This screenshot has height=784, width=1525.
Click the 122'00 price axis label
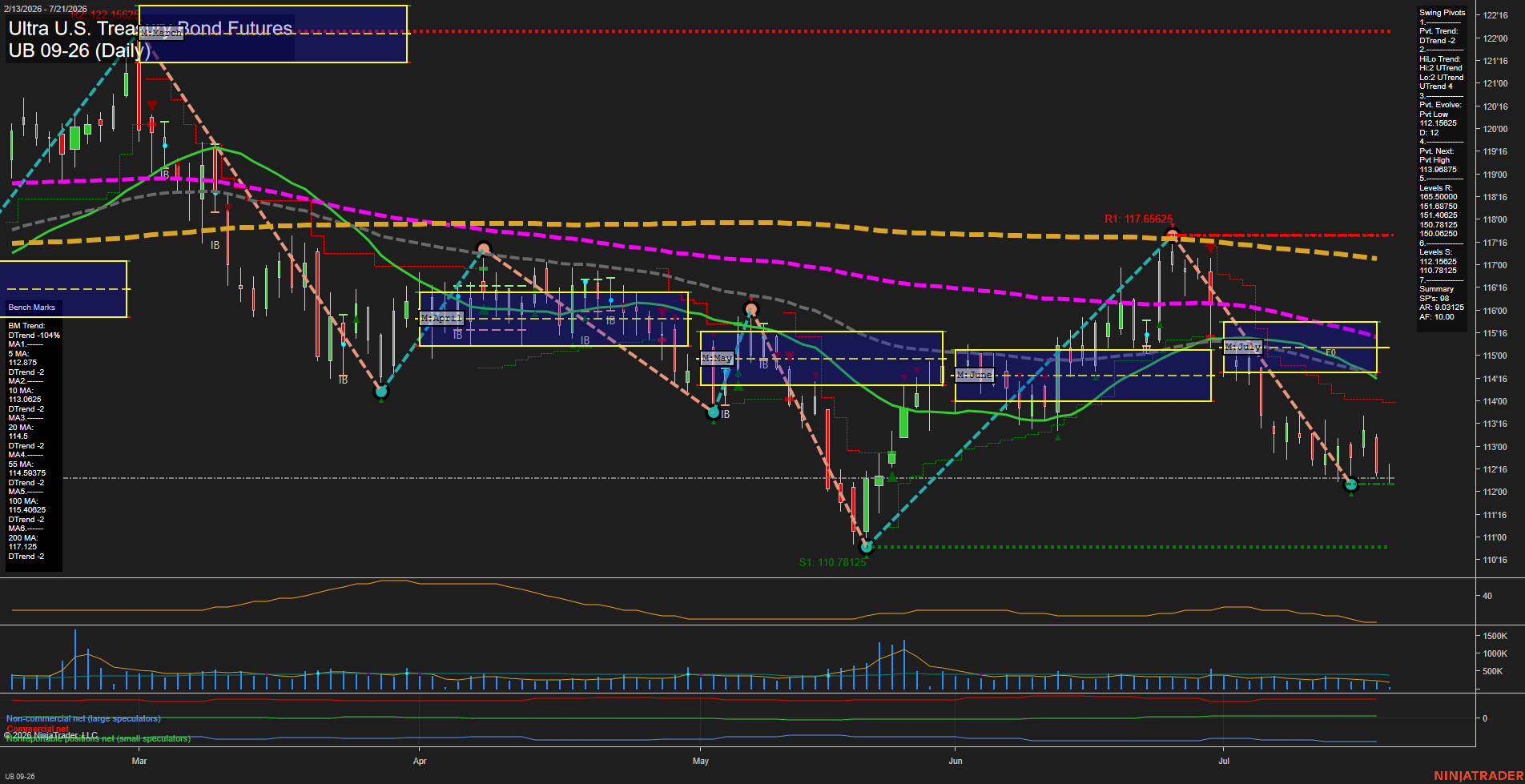tap(1495, 38)
